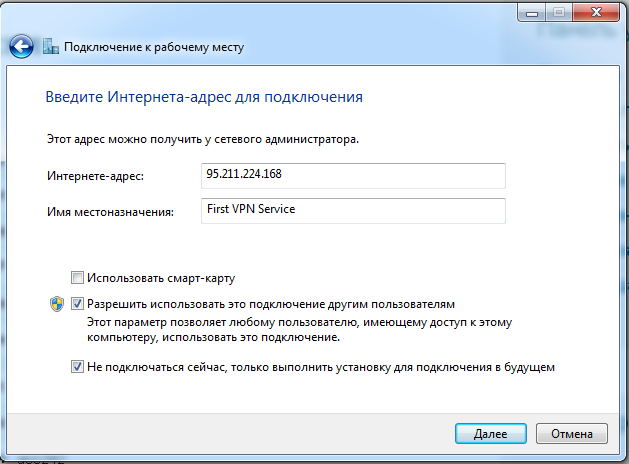Uncheck 'Разрешить использовать это подключение другим пользователям'

pyautogui.click(x=77, y=303)
